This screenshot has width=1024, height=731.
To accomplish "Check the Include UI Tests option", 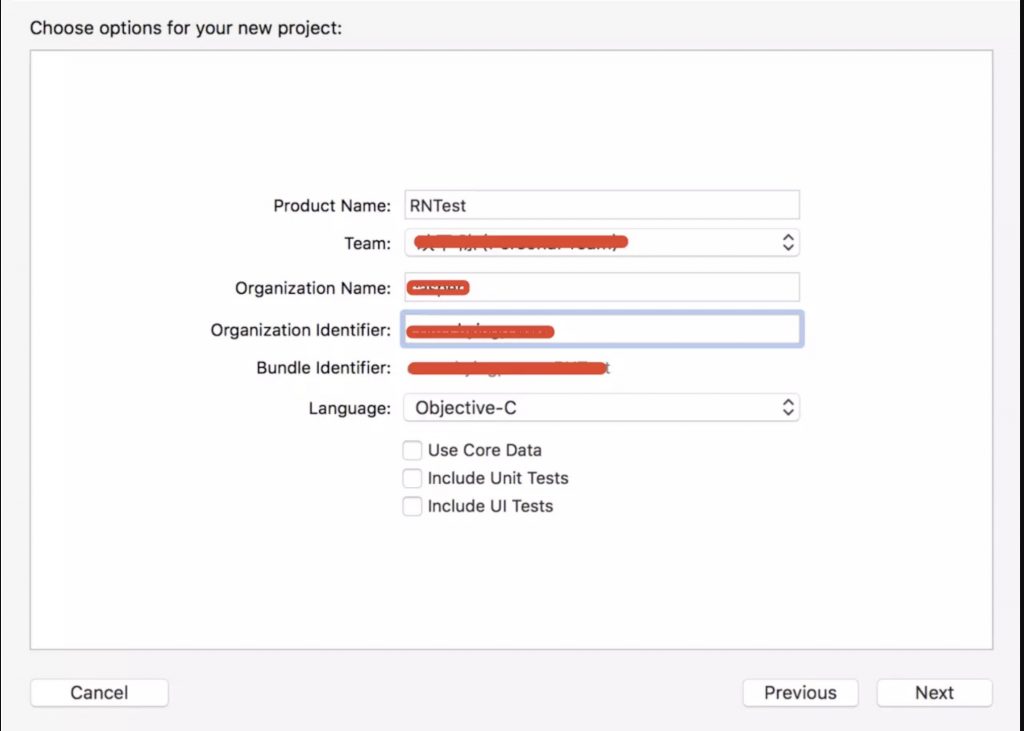I will pos(412,506).
